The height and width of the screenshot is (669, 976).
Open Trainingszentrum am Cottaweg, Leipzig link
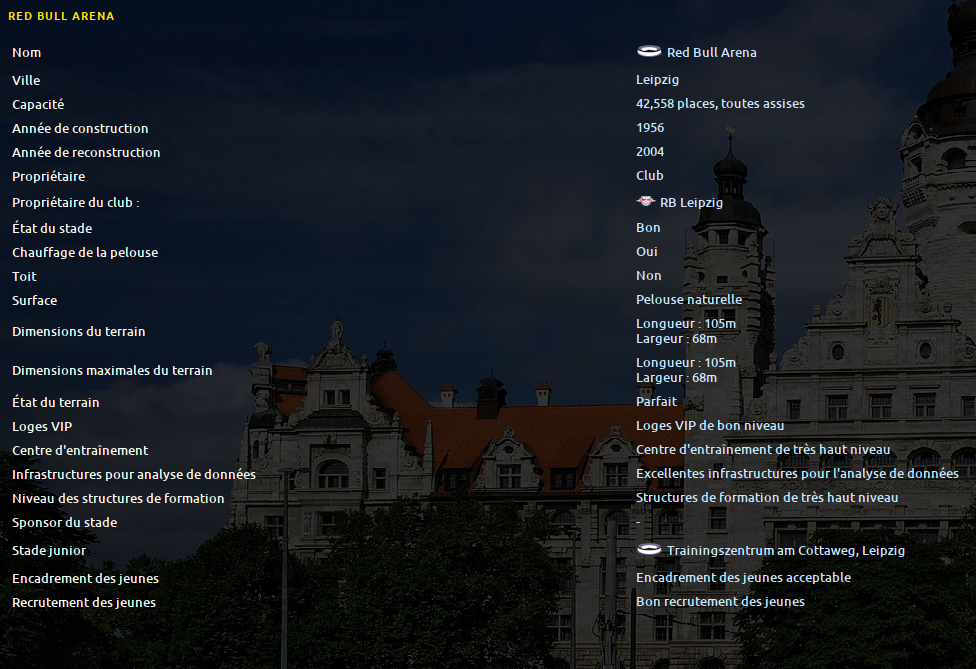pyautogui.click(x=786, y=551)
